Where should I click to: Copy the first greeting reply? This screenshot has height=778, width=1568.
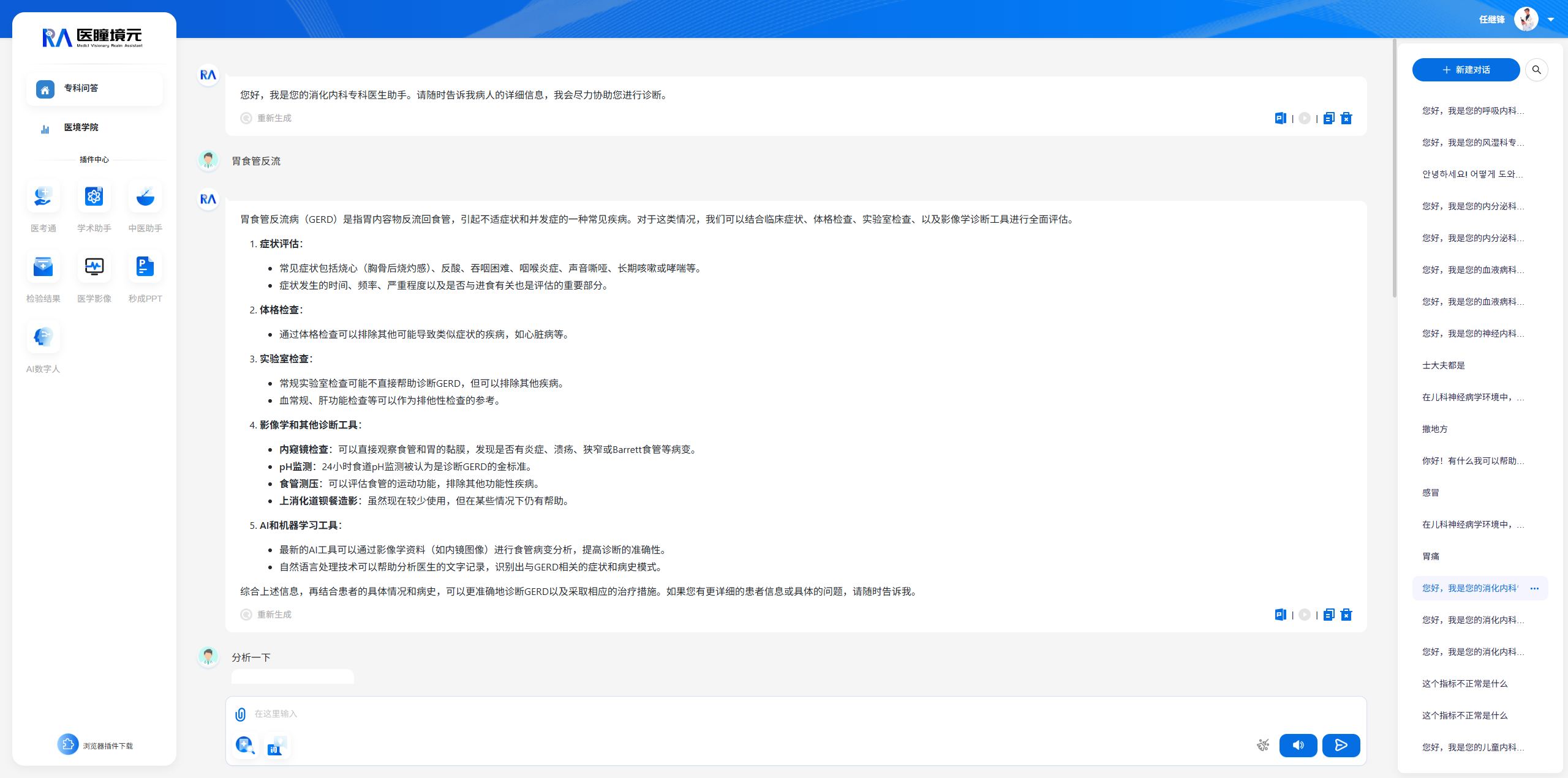point(1329,118)
